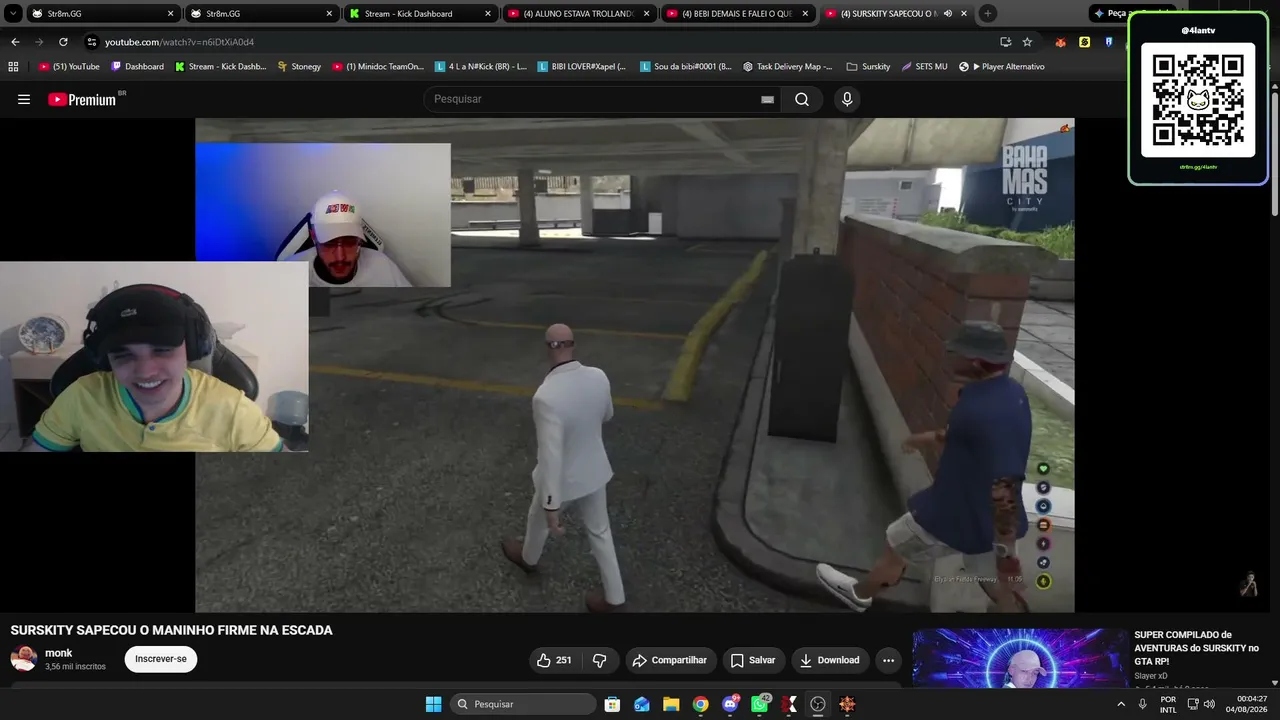
Task: Open OBS Studio from the taskbar
Action: tap(818, 704)
